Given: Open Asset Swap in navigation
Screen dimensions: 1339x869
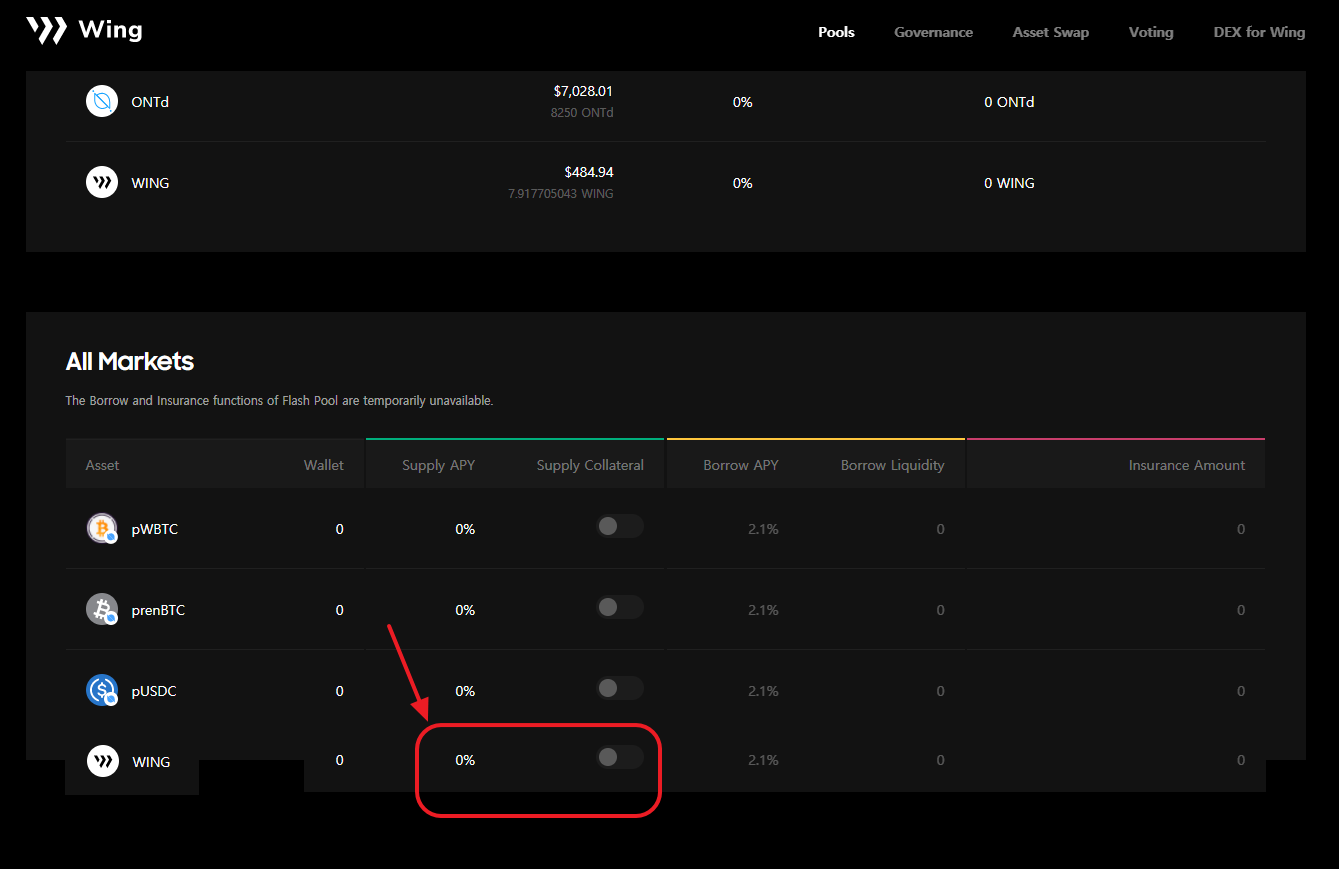Looking at the screenshot, I should click(x=1050, y=32).
